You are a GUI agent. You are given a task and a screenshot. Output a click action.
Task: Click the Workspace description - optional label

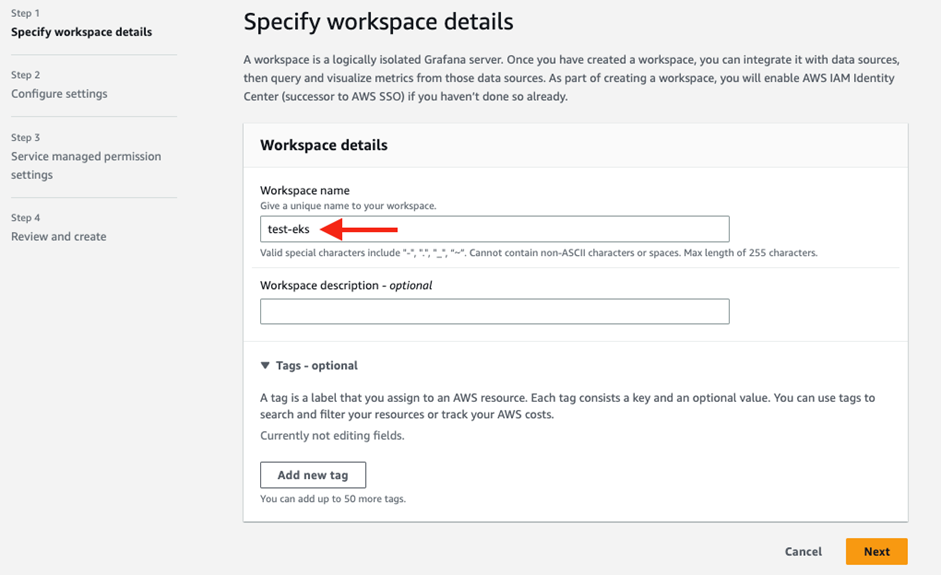coord(346,285)
